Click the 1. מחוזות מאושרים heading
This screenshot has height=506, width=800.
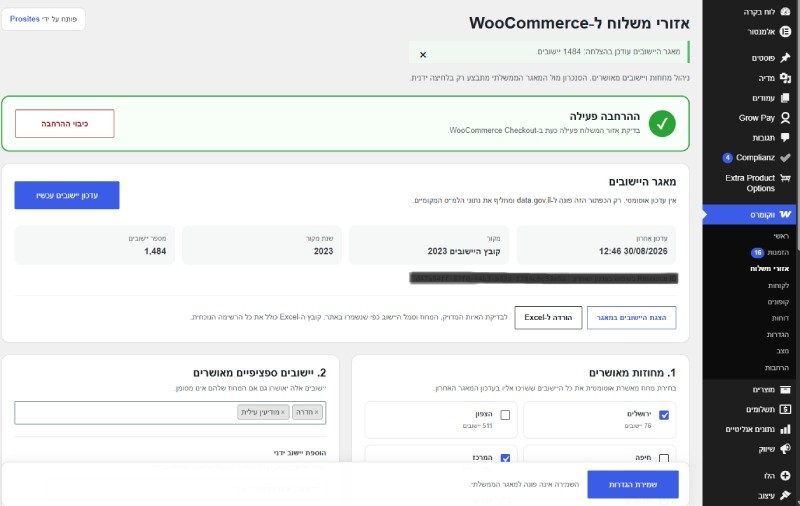(x=633, y=373)
